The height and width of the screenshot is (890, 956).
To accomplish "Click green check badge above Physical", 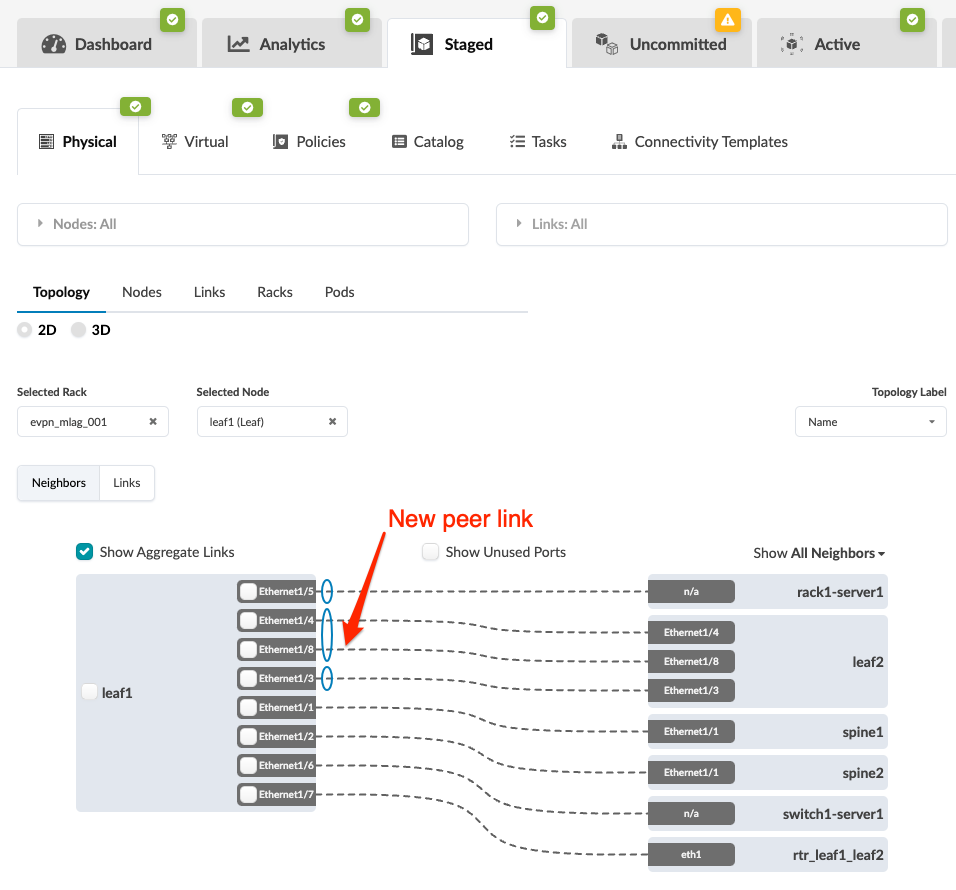I will coord(135,107).
